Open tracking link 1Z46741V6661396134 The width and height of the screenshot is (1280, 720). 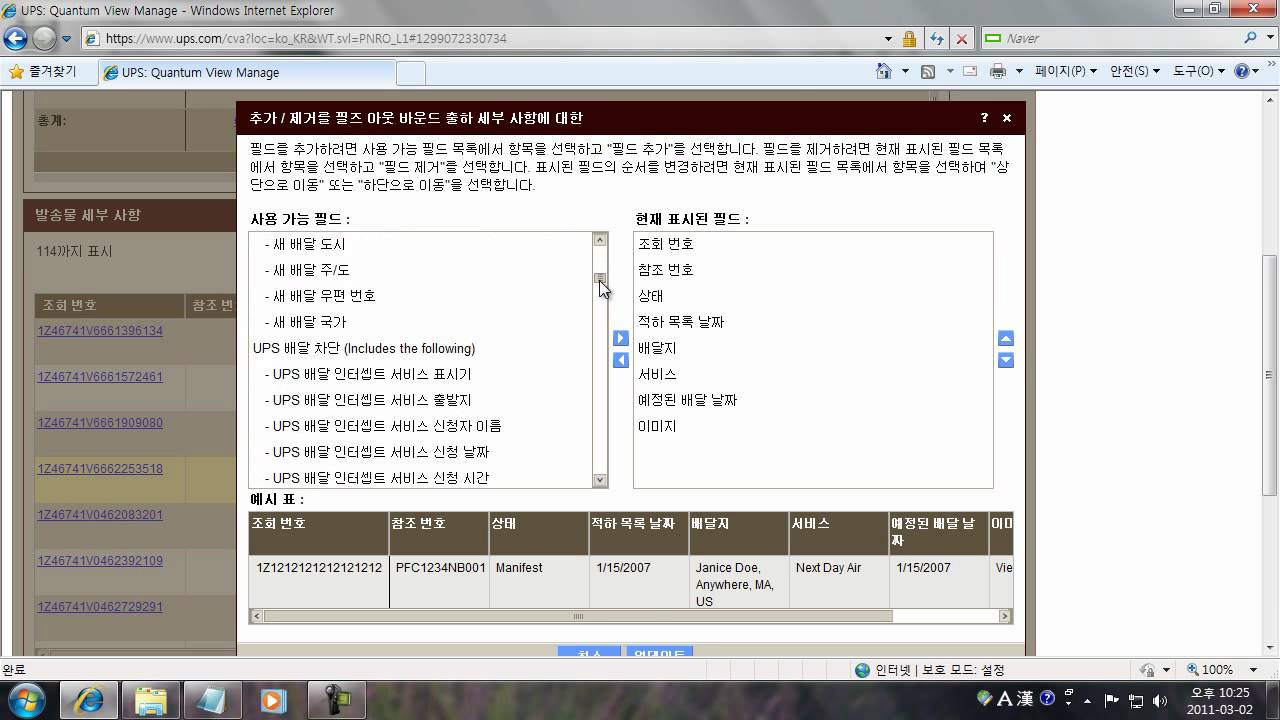[100, 331]
